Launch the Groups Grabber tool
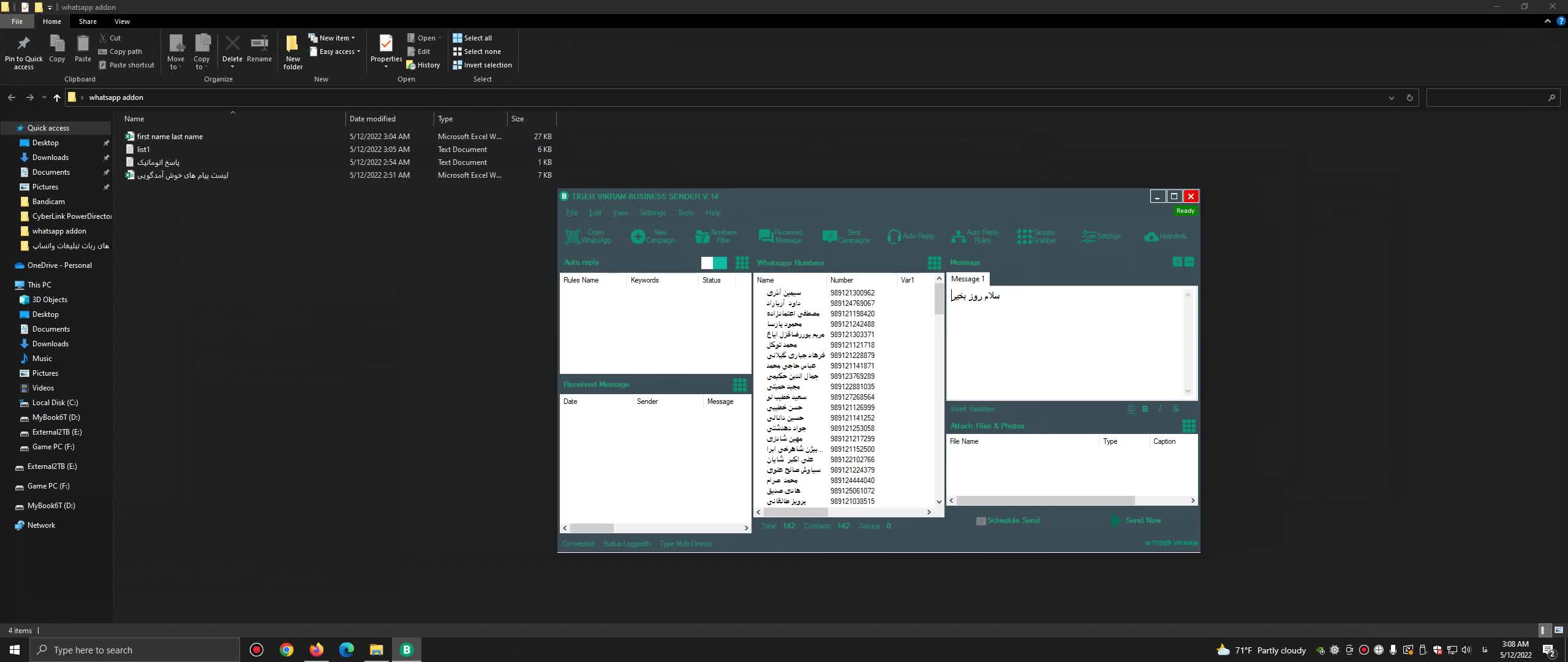 (x=1036, y=236)
